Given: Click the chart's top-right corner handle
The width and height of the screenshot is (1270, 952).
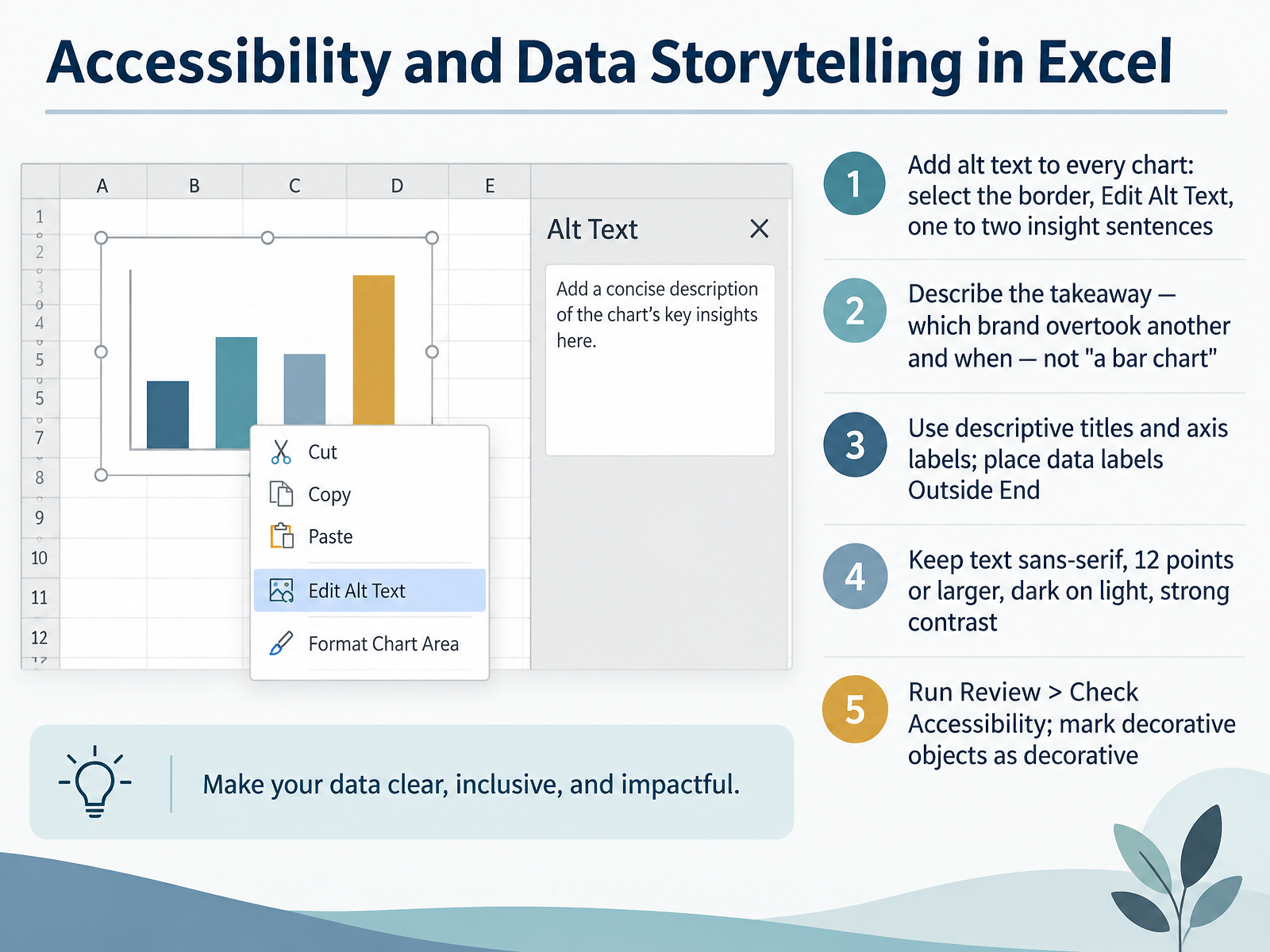Looking at the screenshot, I should pyautogui.click(x=432, y=238).
